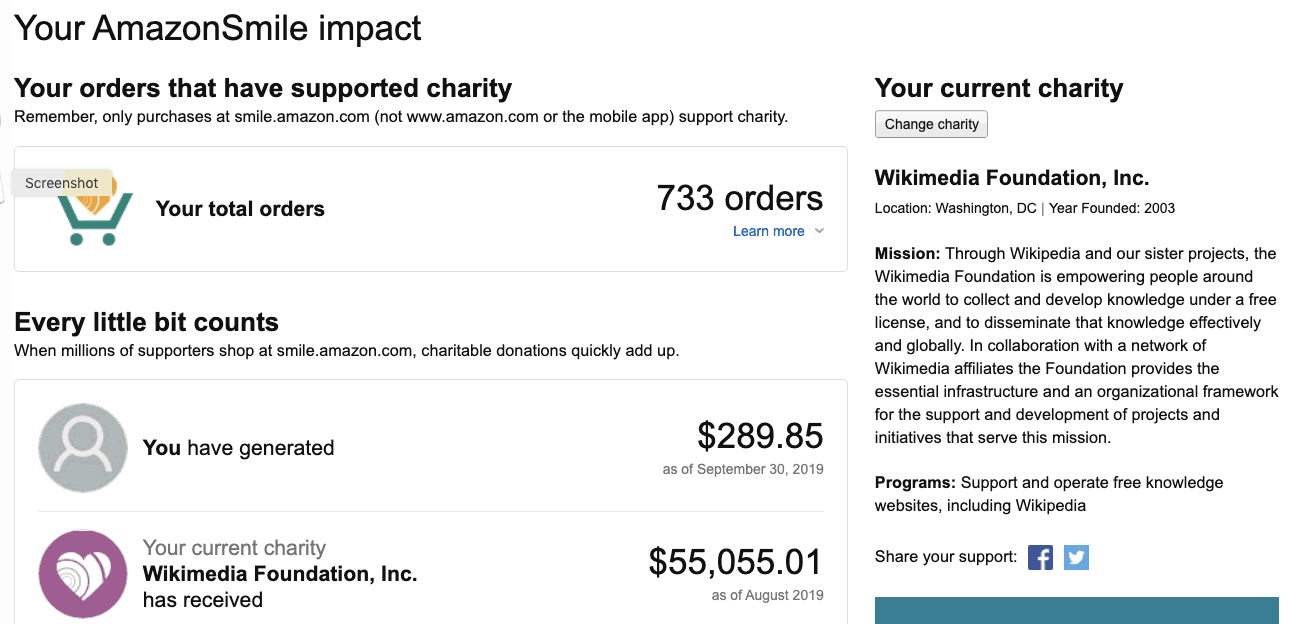The height and width of the screenshot is (624, 1292).
Task: Select the Your total orders label
Action: point(240,209)
